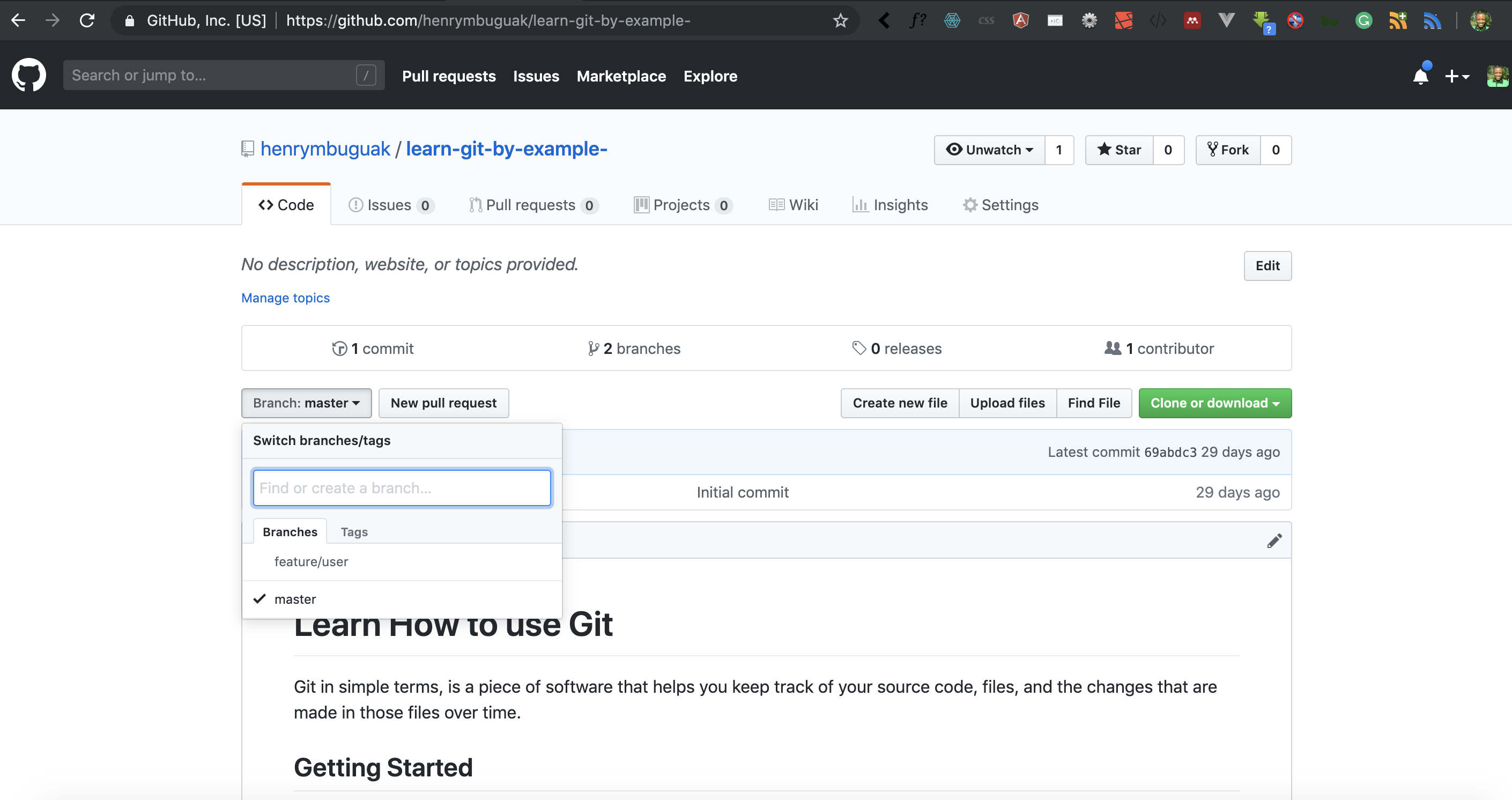Reload the page with refresh icon

[x=87, y=20]
